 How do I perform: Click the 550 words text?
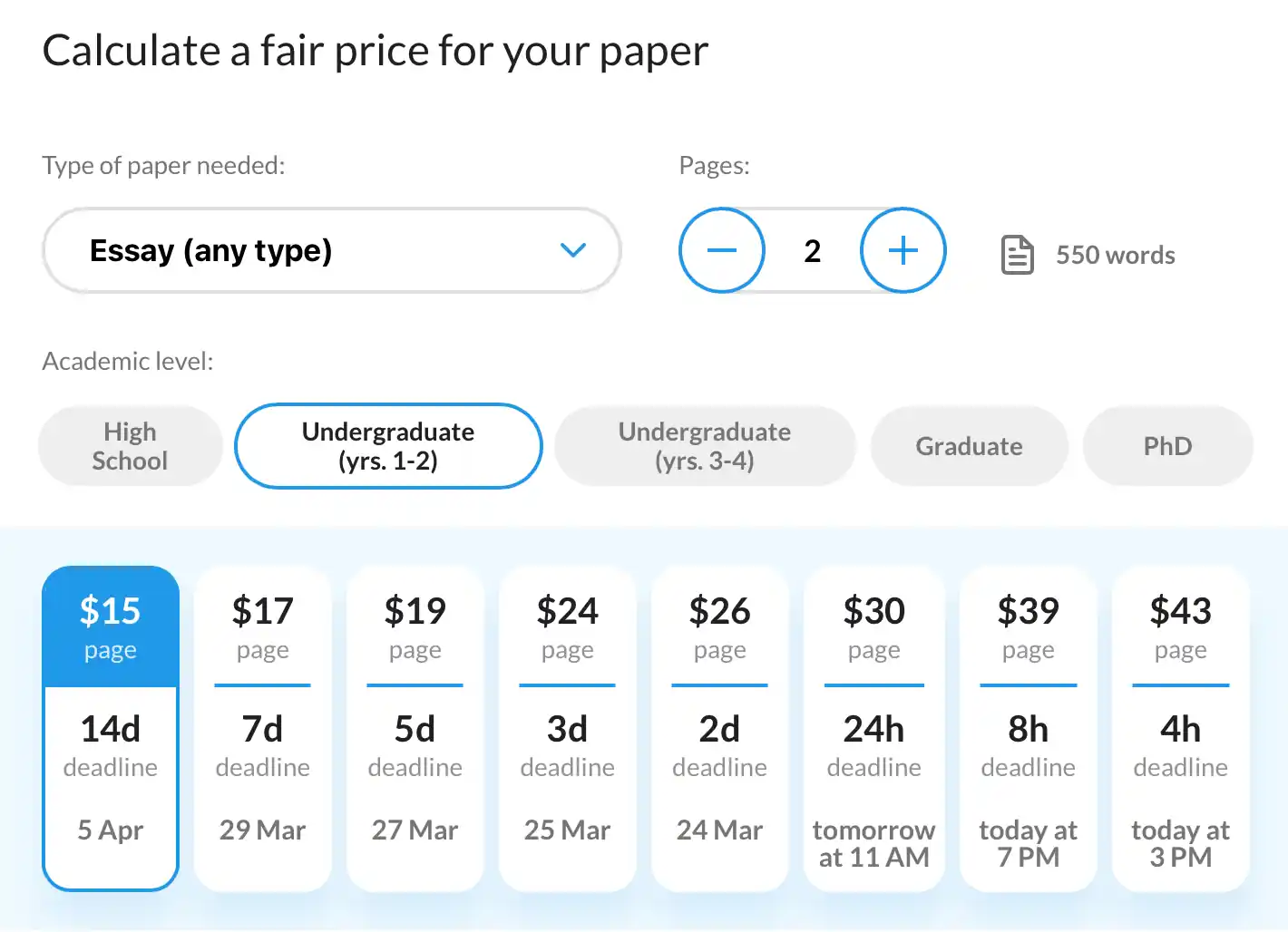1116,256
